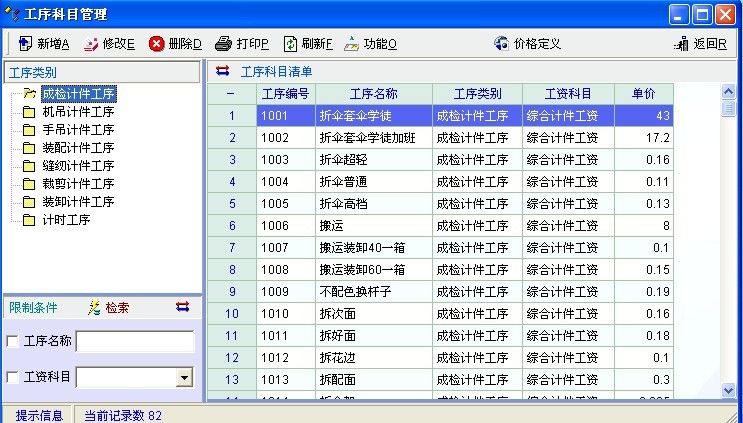Open the 功能 (Function) toolbar item

click(x=351, y=44)
